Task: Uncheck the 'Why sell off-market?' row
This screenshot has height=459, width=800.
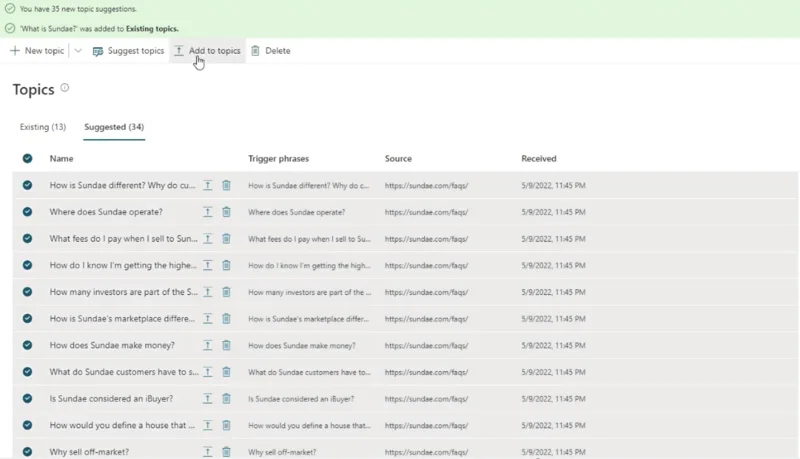Action: (28, 452)
